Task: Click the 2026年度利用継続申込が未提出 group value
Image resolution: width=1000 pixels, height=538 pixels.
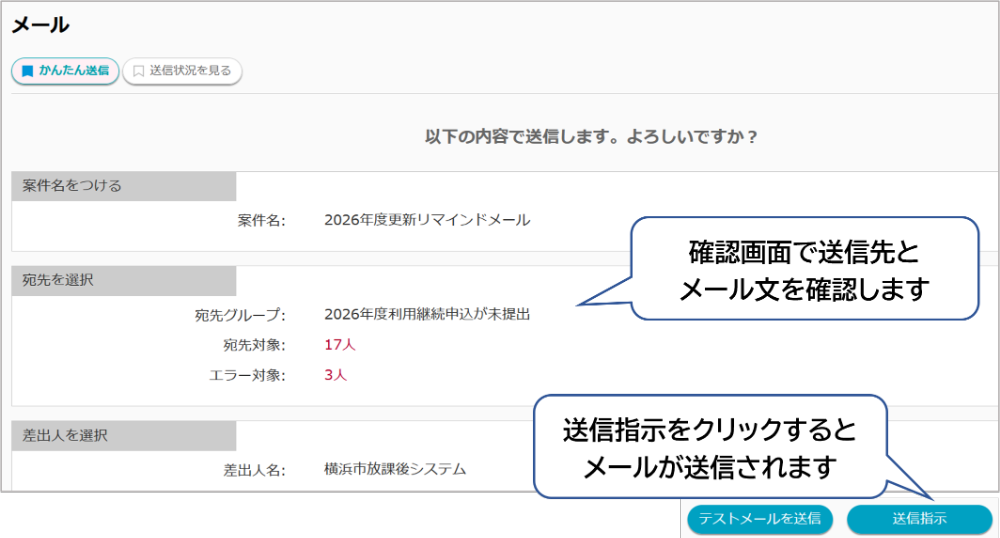Action: pyautogui.click(x=427, y=314)
